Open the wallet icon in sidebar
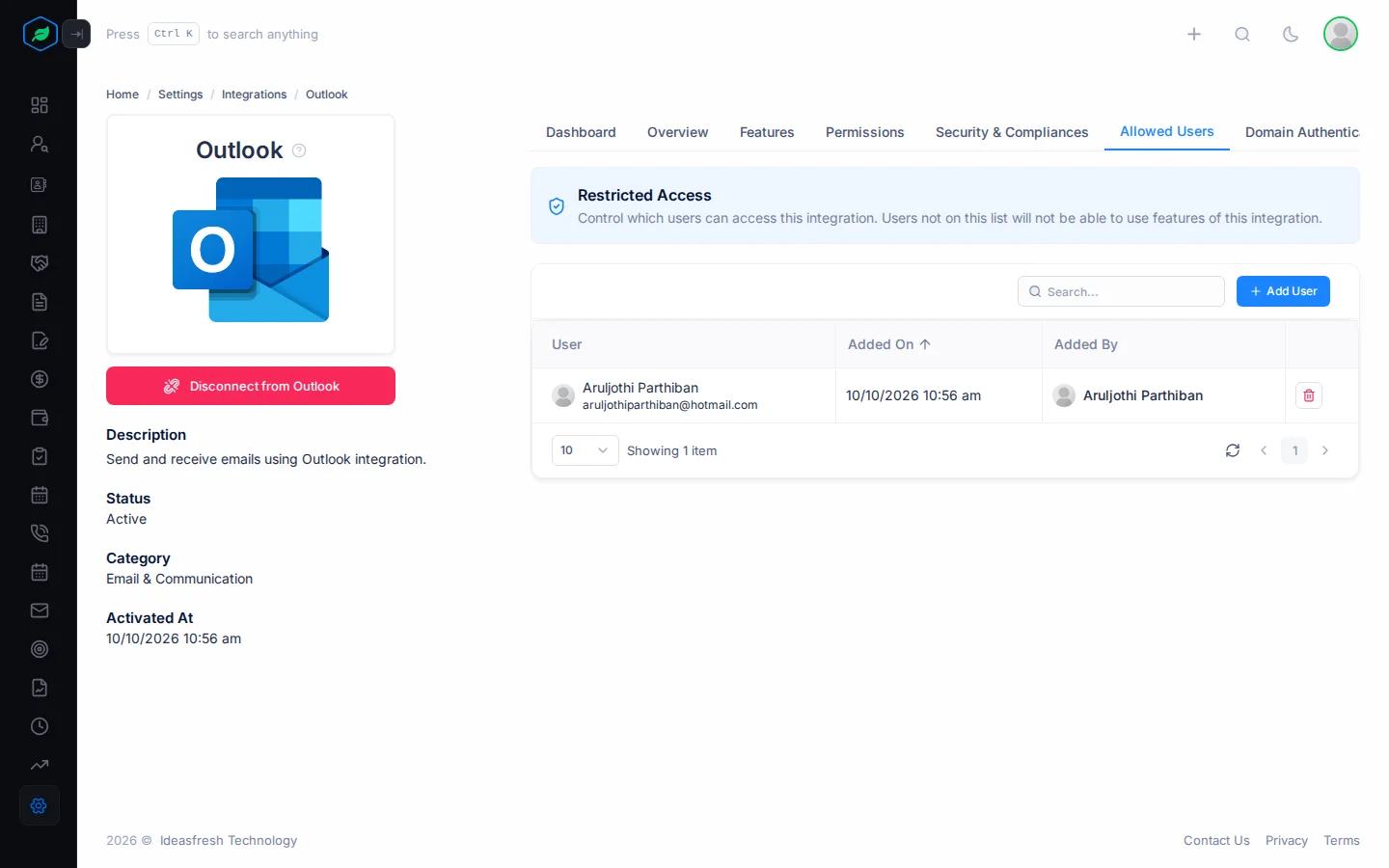Image resolution: width=1389 pixels, height=868 pixels. pyautogui.click(x=40, y=418)
